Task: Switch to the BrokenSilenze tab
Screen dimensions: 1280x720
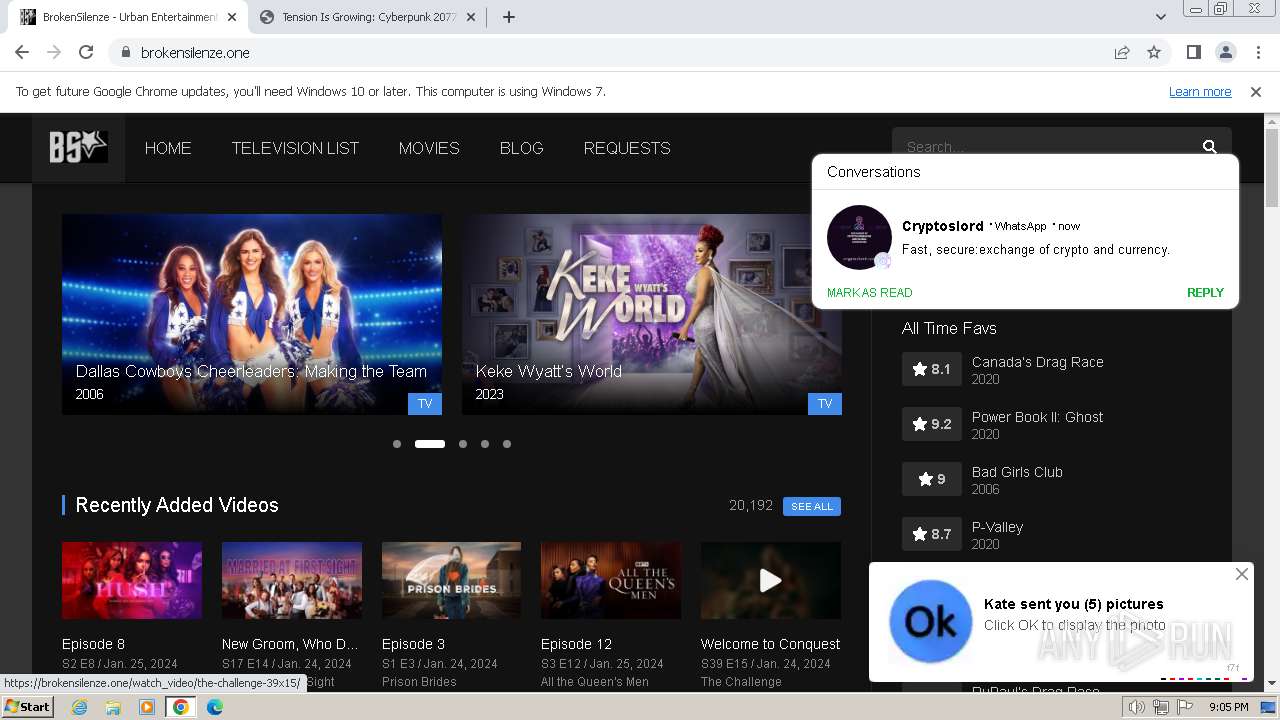Action: [x=129, y=17]
